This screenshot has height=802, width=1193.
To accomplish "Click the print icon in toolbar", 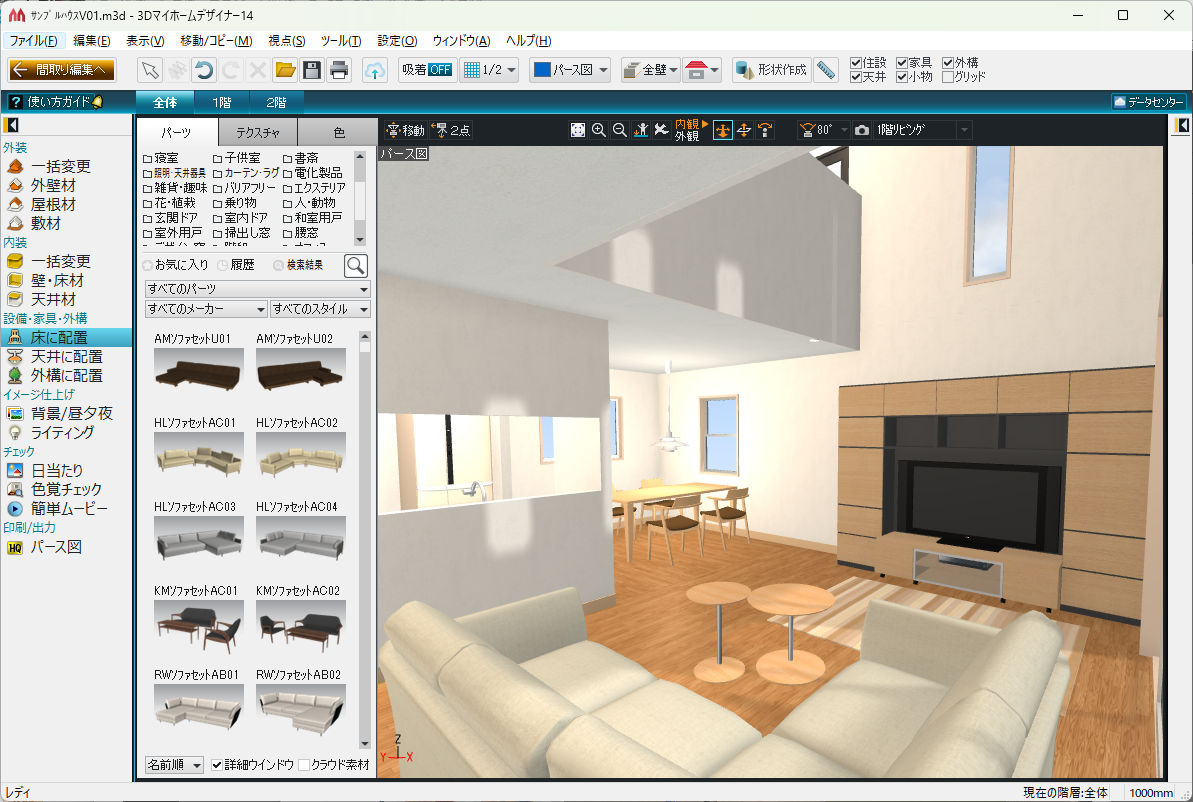I will tap(340, 70).
